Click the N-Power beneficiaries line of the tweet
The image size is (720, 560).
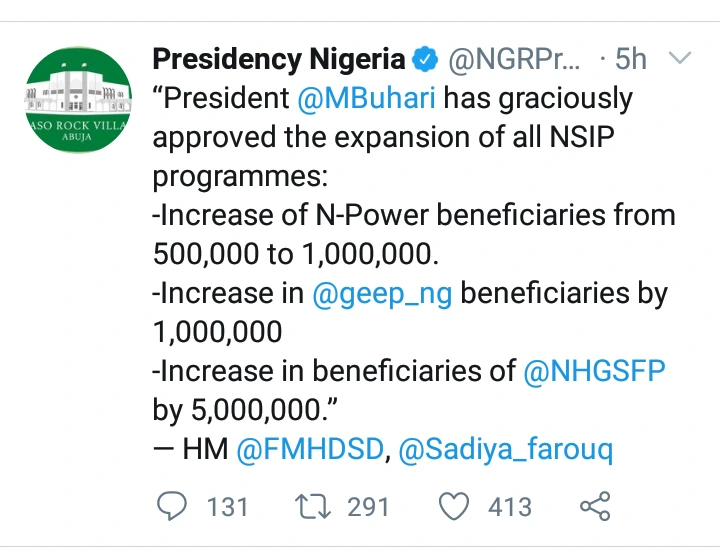point(413,234)
